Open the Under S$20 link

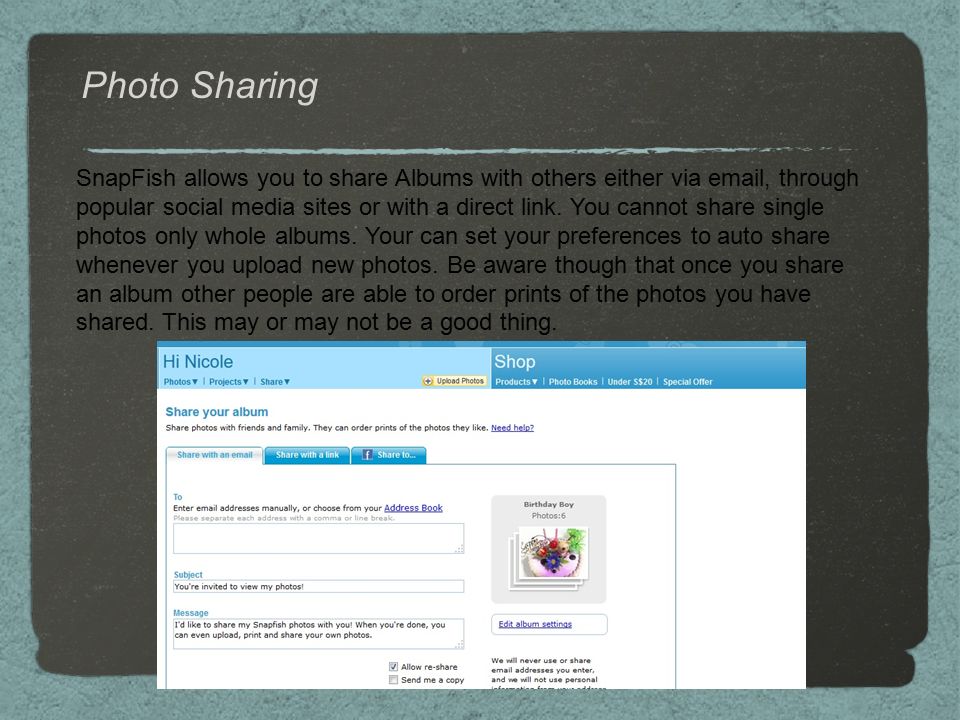click(629, 381)
